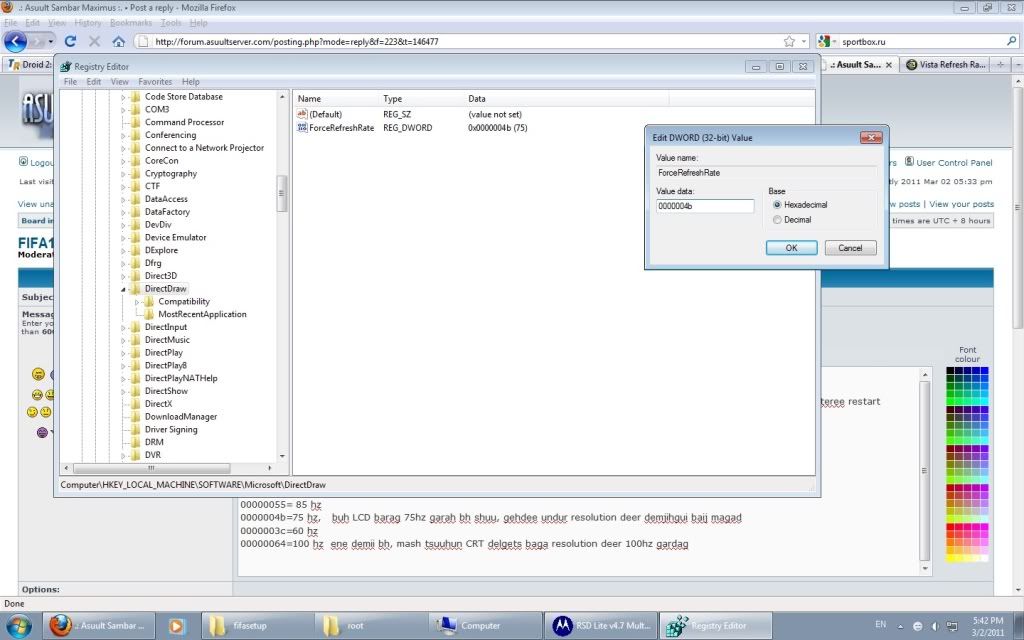The image size is (1024, 640).
Task: Pick the yellow swatch in font colour palette
Action: (951, 558)
